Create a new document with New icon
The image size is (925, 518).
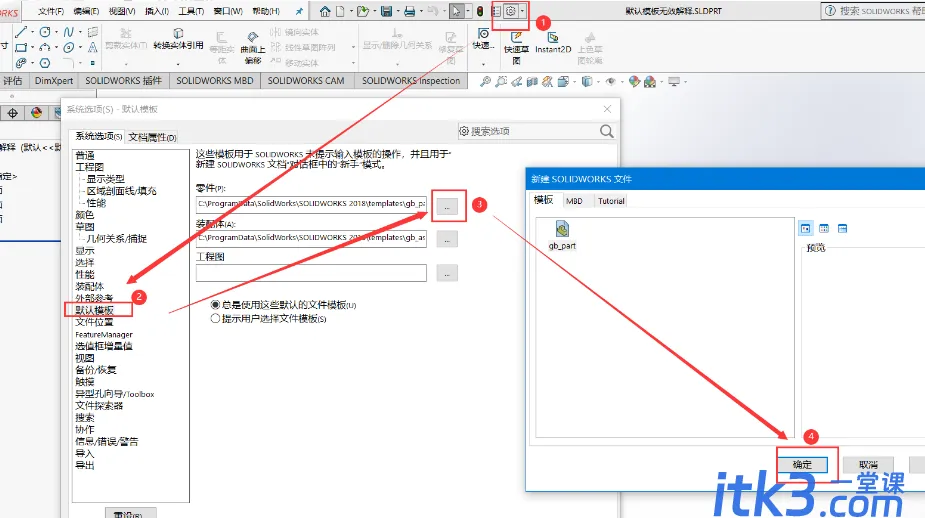pyautogui.click(x=340, y=11)
